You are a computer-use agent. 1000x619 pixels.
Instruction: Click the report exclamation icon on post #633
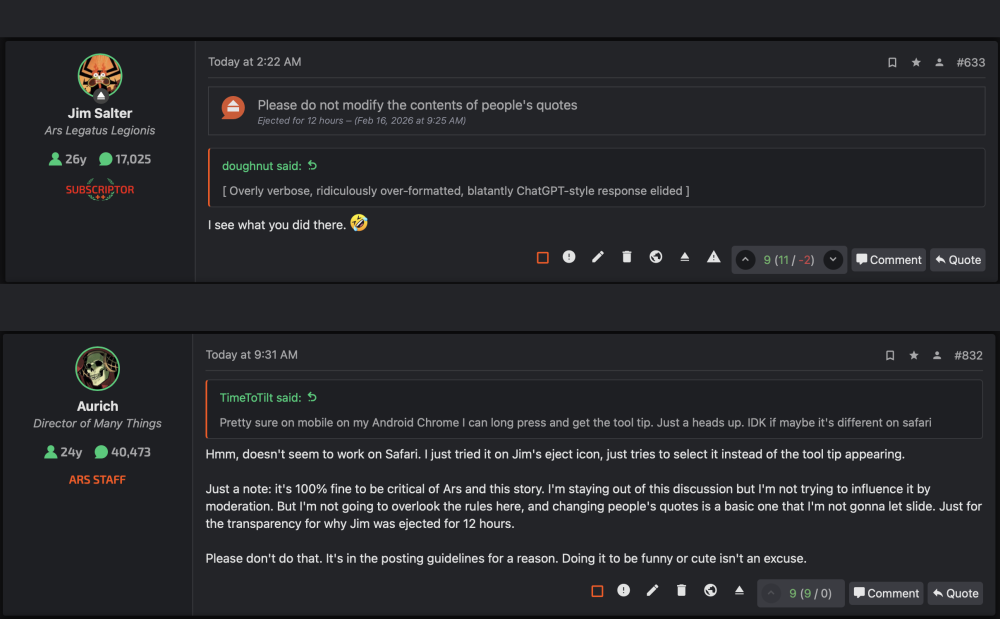tap(569, 257)
